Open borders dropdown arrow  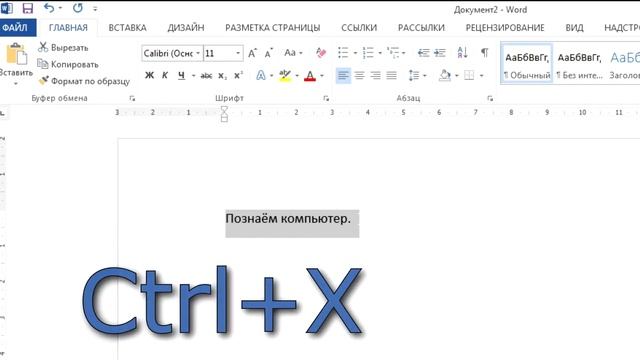pyautogui.click(x=482, y=76)
